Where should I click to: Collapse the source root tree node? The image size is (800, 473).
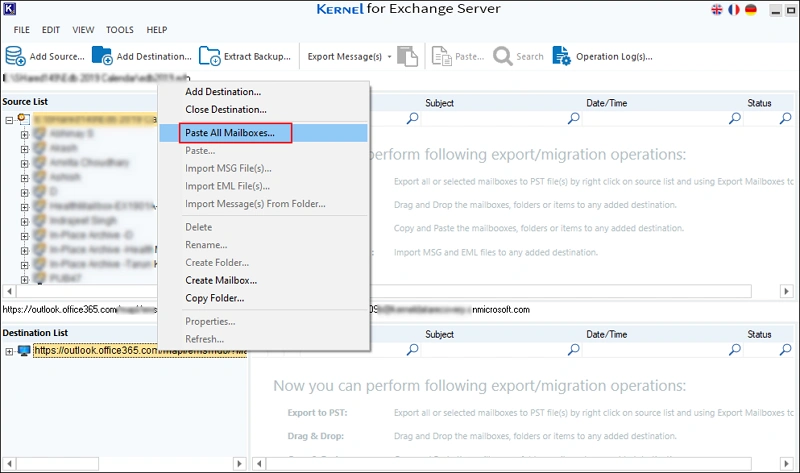coord(9,120)
